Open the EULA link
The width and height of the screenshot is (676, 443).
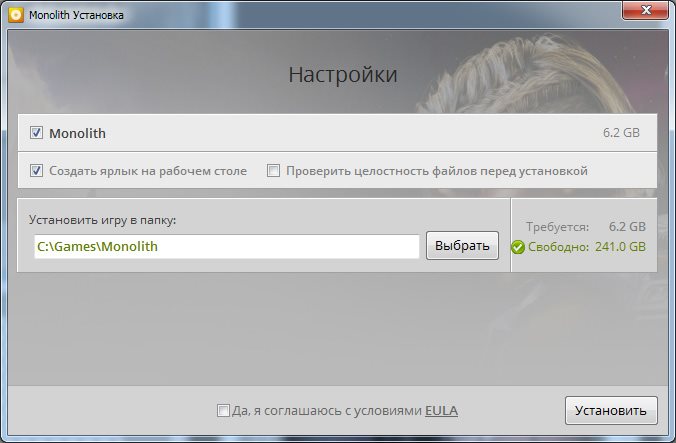tap(441, 410)
